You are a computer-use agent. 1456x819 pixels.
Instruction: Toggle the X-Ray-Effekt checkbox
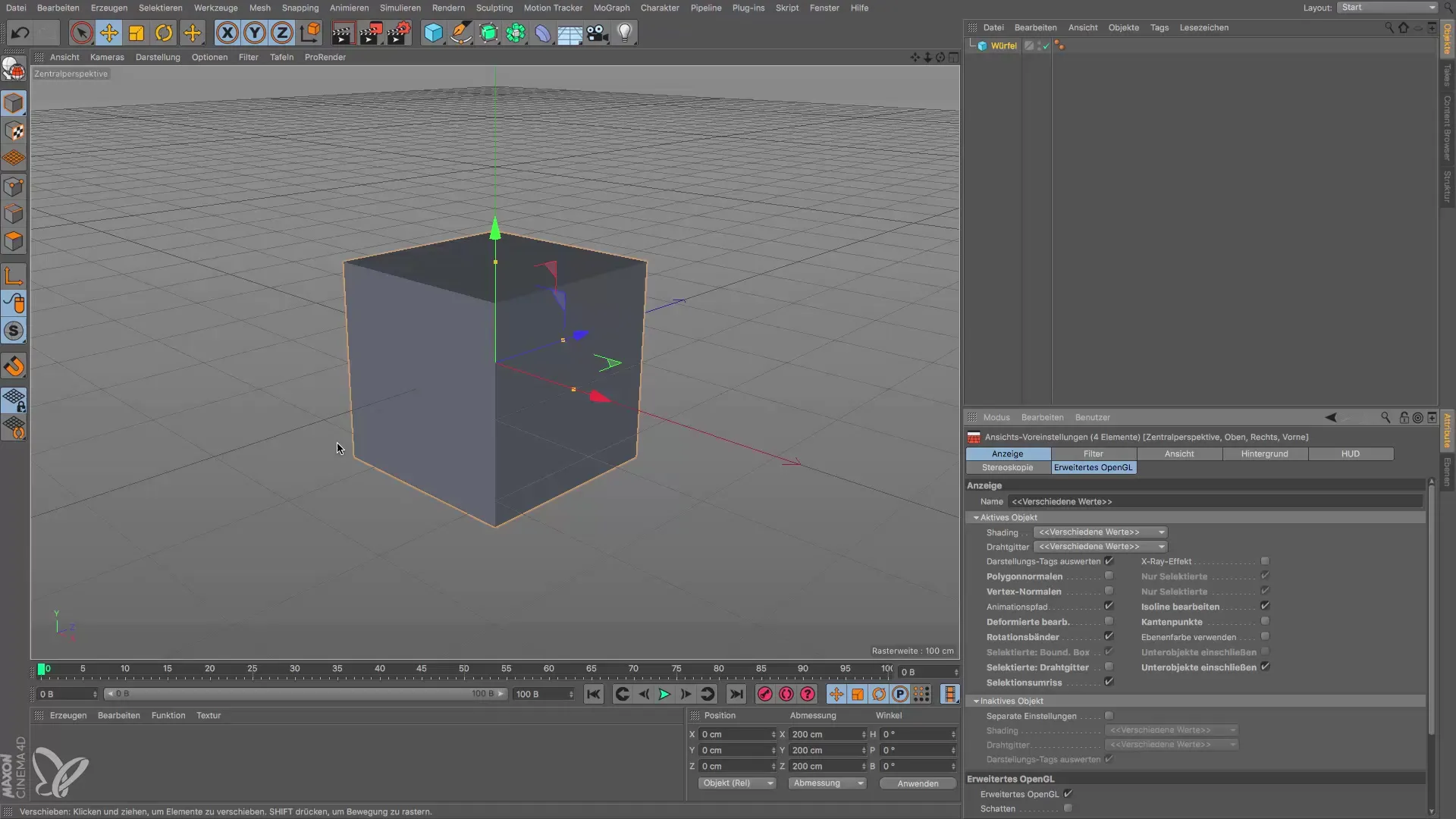coord(1265,561)
